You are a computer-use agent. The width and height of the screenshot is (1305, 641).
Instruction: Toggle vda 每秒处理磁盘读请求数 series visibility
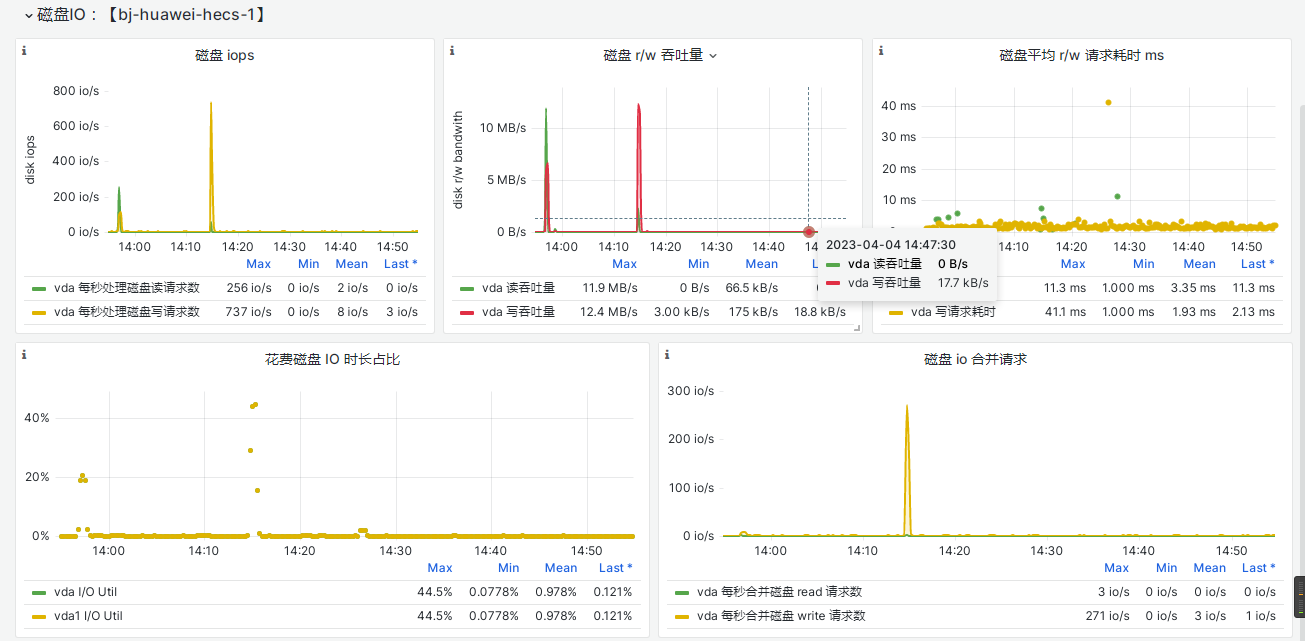(x=125, y=288)
